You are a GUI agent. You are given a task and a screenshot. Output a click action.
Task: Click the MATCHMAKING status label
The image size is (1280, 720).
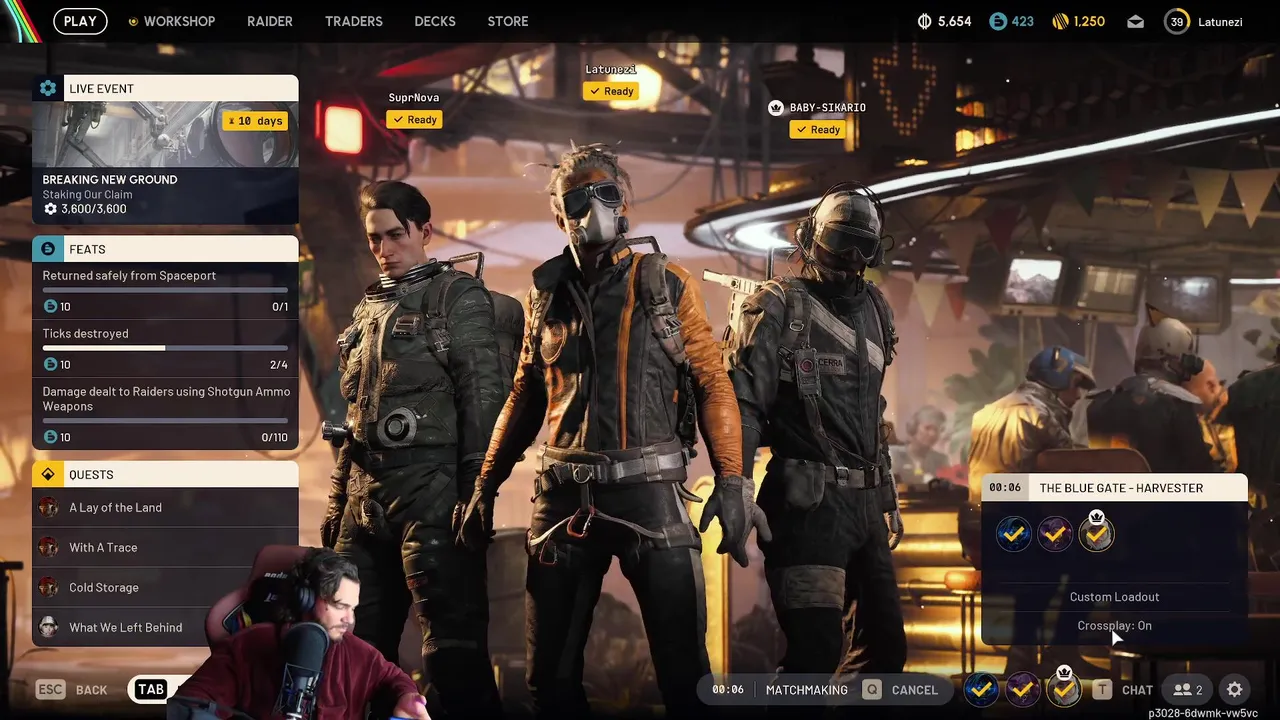click(x=806, y=690)
